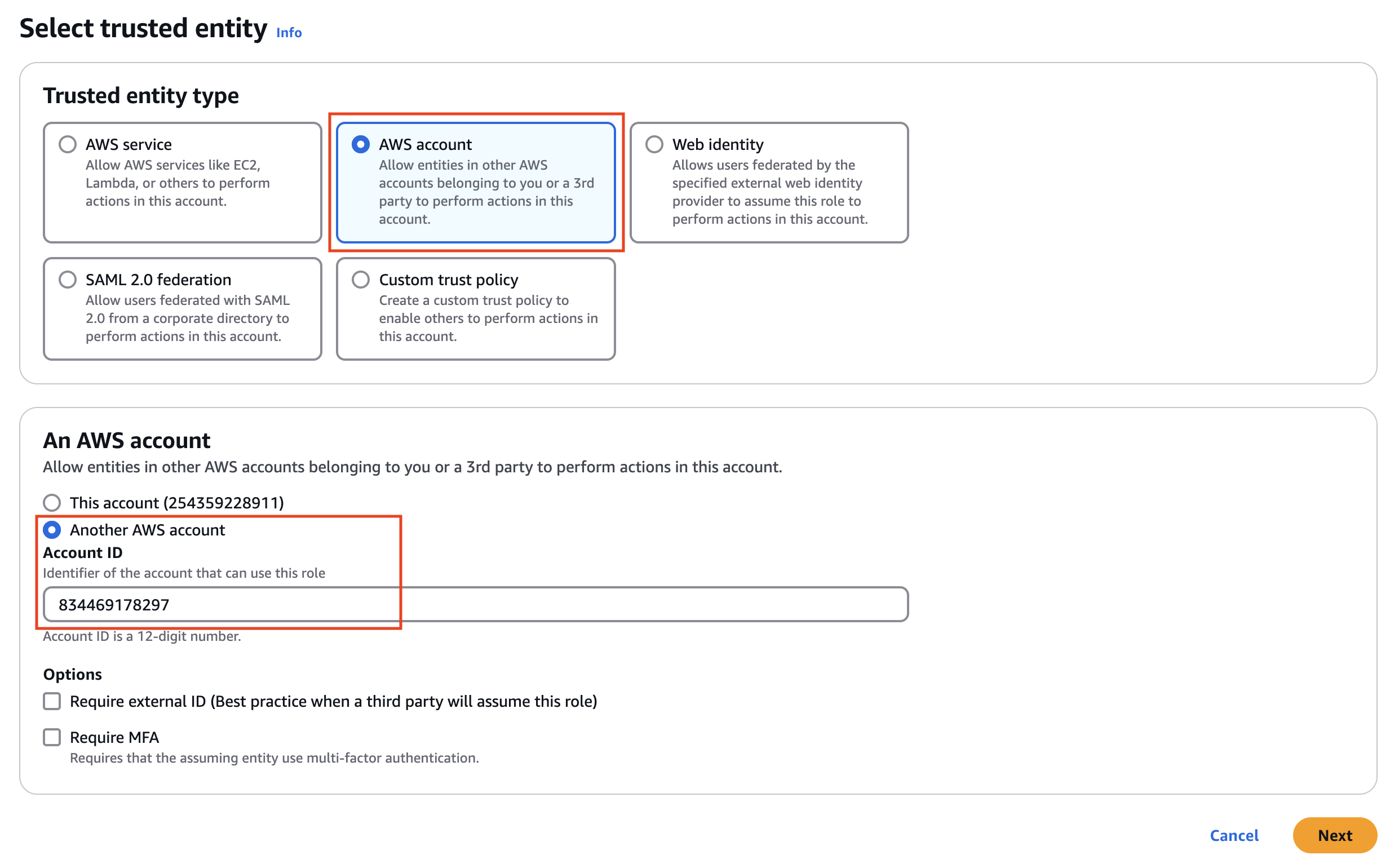Screen dimensions: 1390x868
Task: Choose the Web identity entity type
Action: point(654,144)
